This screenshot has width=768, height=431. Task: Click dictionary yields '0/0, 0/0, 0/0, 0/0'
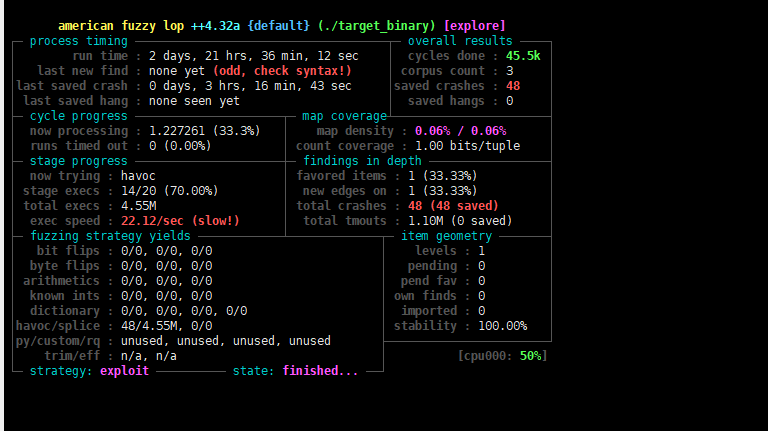(x=184, y=311)
